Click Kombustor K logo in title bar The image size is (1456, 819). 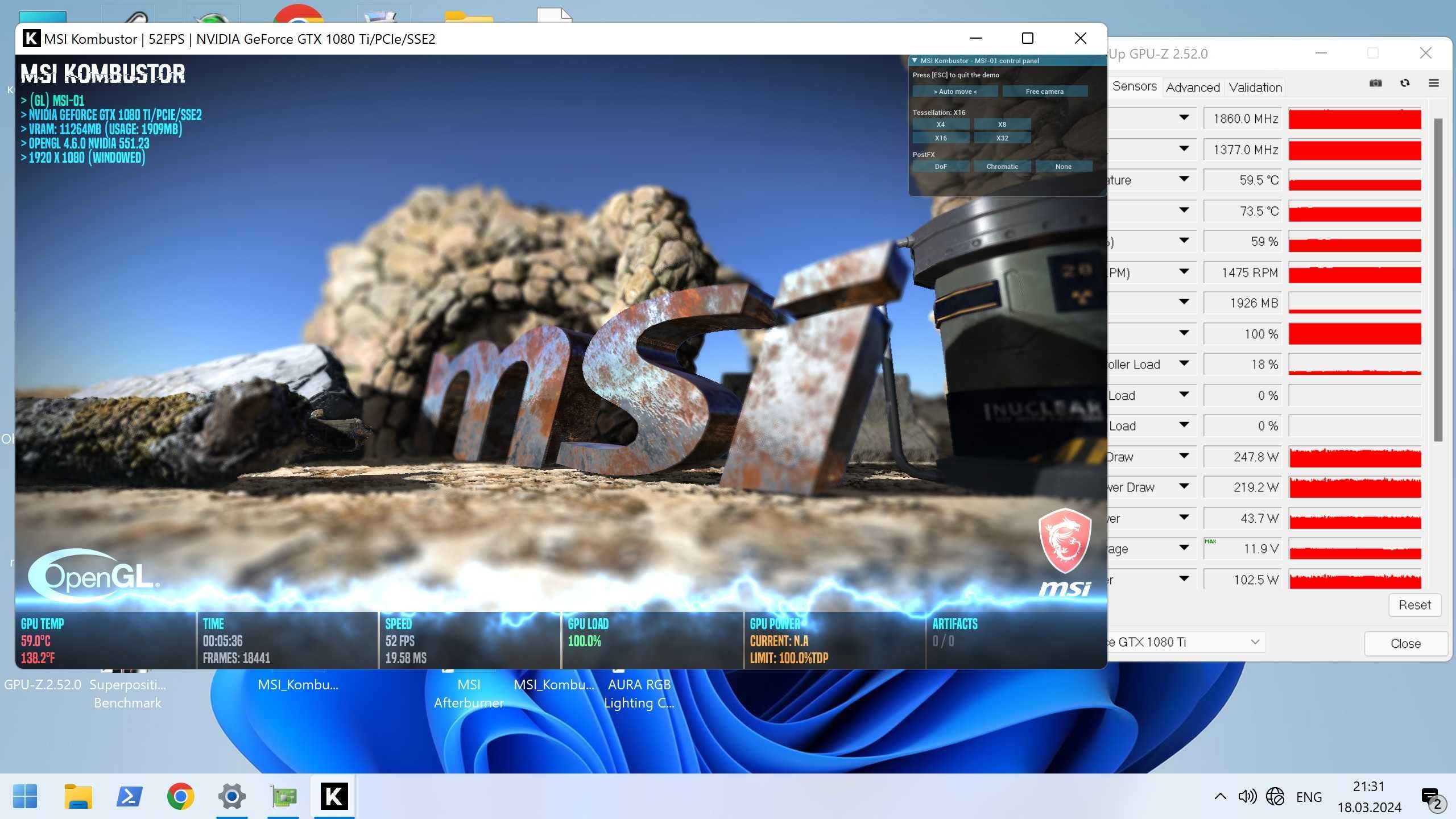(x=31, y=38)
